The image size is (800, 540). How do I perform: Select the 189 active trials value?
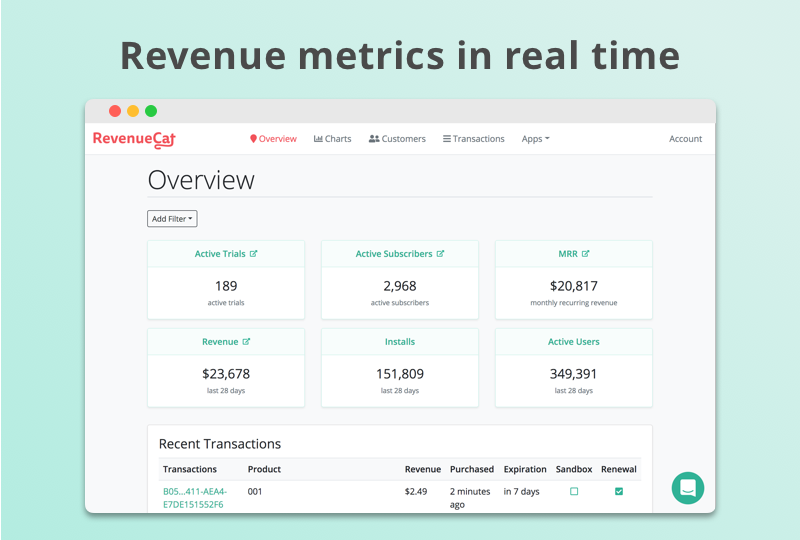pos(226,286)
